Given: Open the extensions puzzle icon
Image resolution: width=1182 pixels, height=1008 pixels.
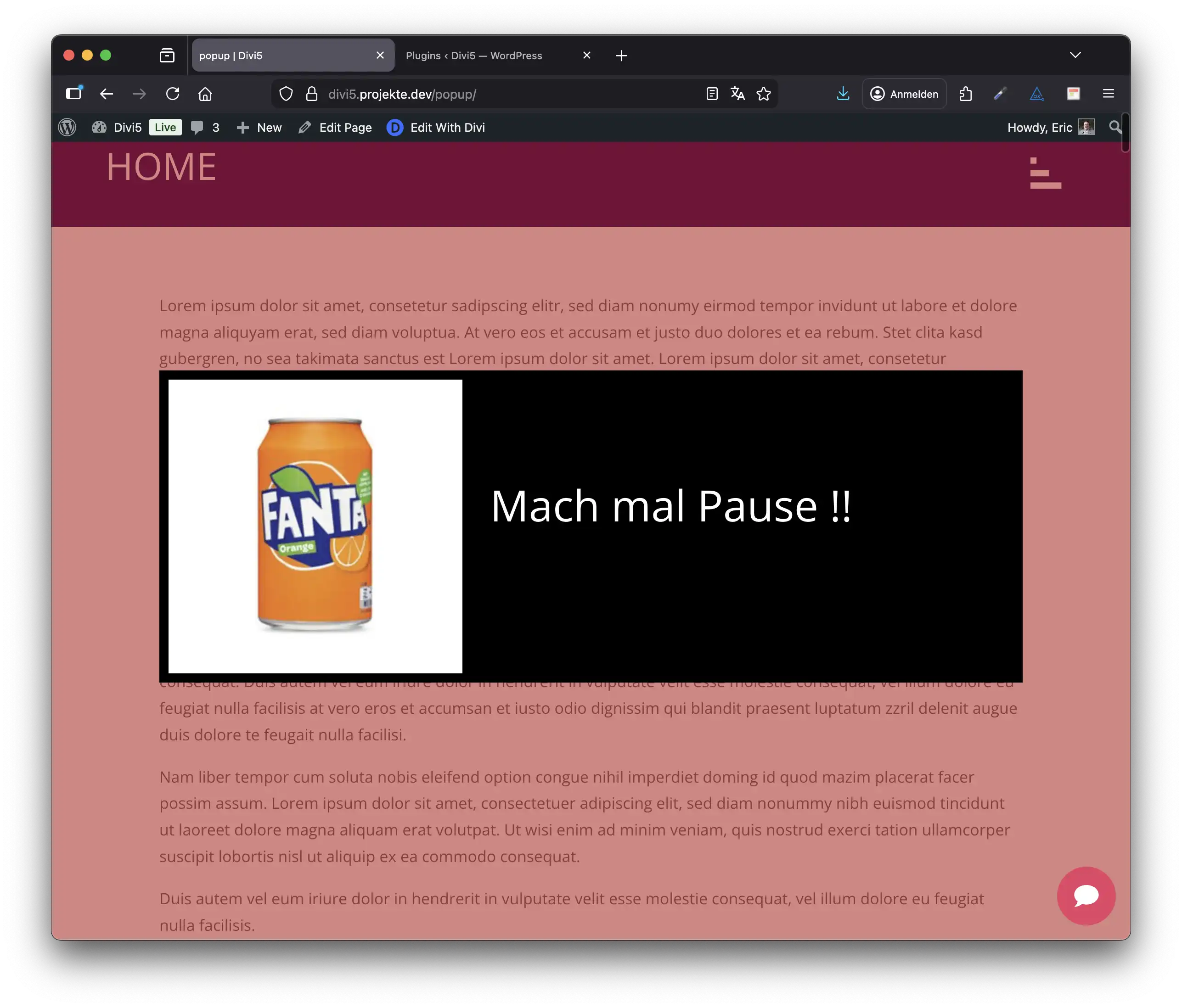Looking at the screenshot, I should click(965, 94).
